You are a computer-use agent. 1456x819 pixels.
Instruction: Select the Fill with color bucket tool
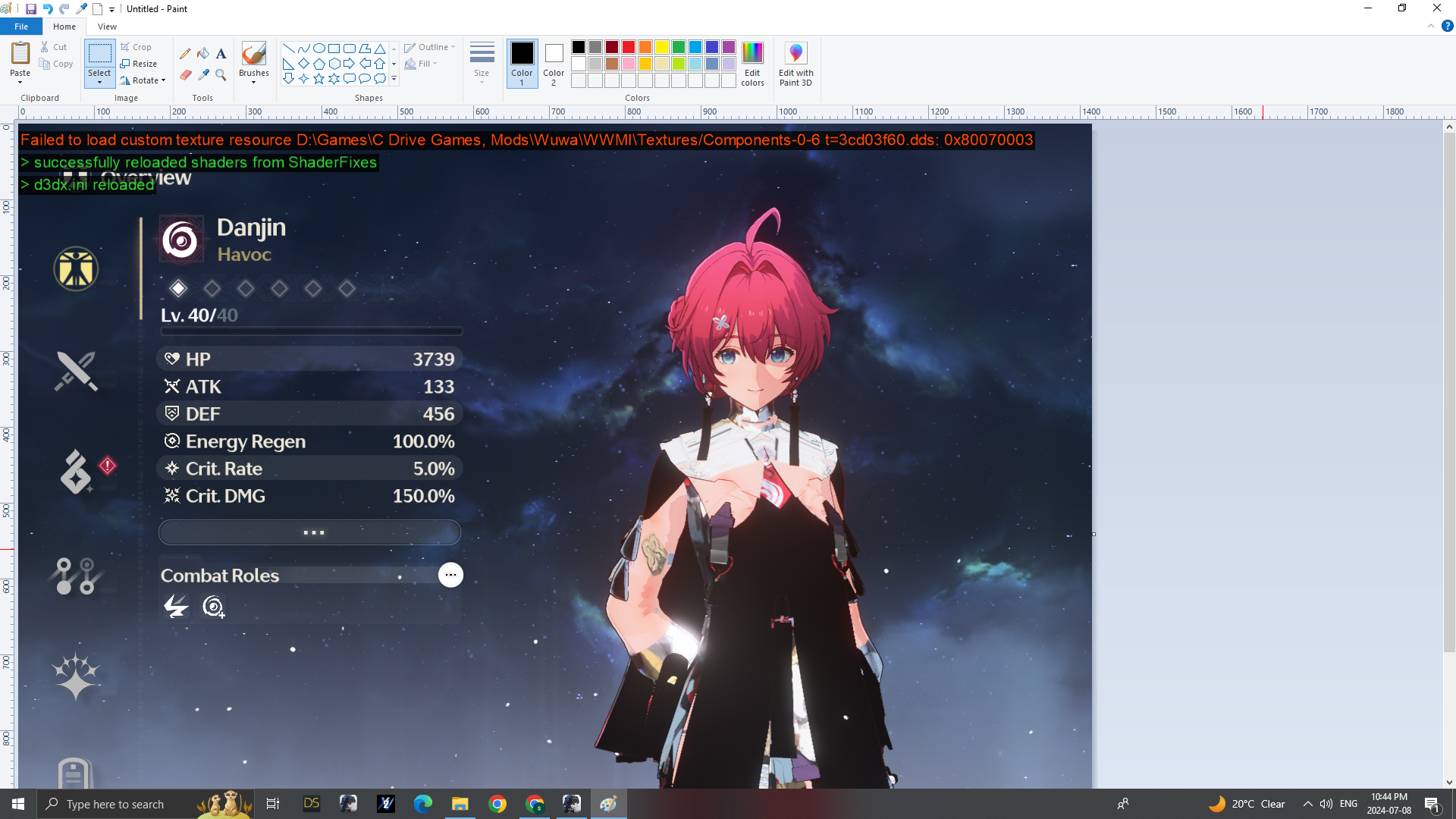click(x=203, y=53)
